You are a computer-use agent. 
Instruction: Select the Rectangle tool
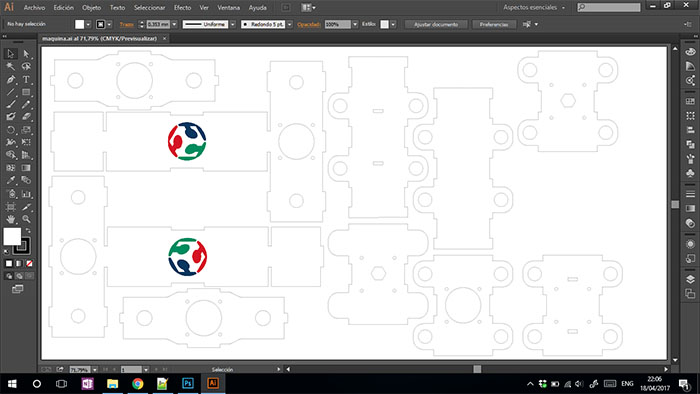click(26, 92)
